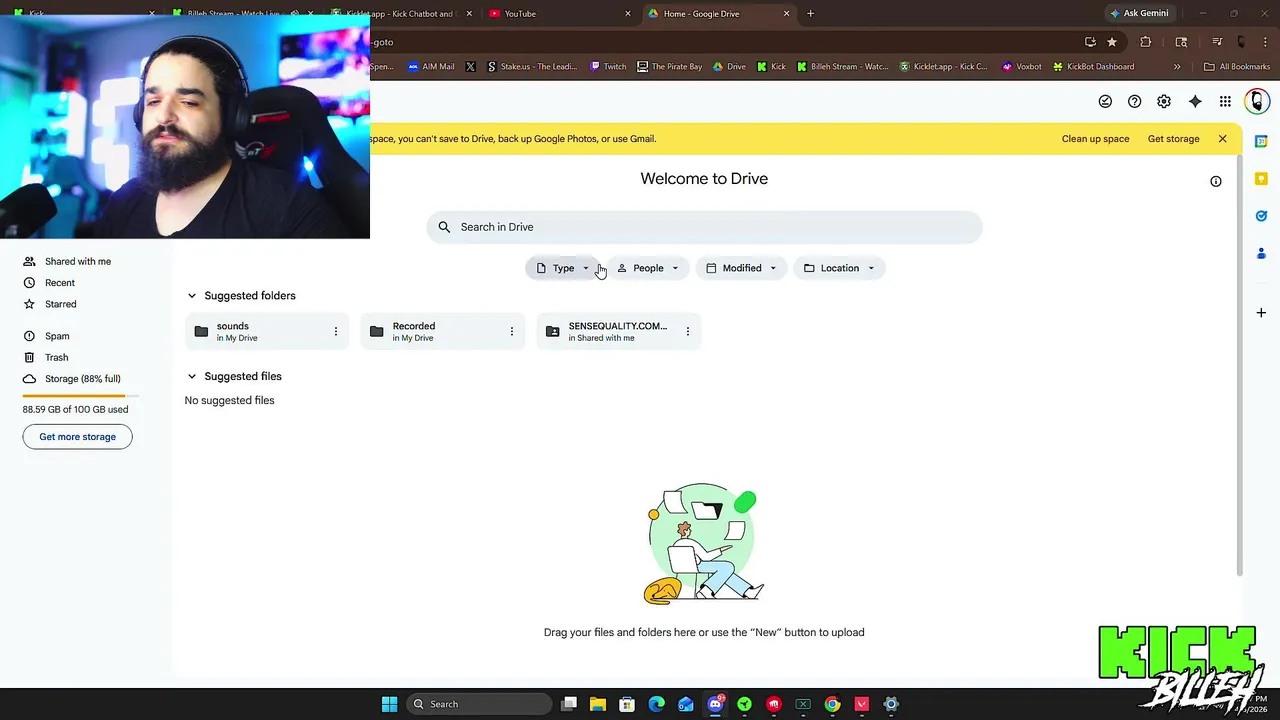Image resolution: width=1280 pixels, height=720 pixels.
Task: Open more options for sounds folder
Action: pyautogui.click(x=336, y=331)
